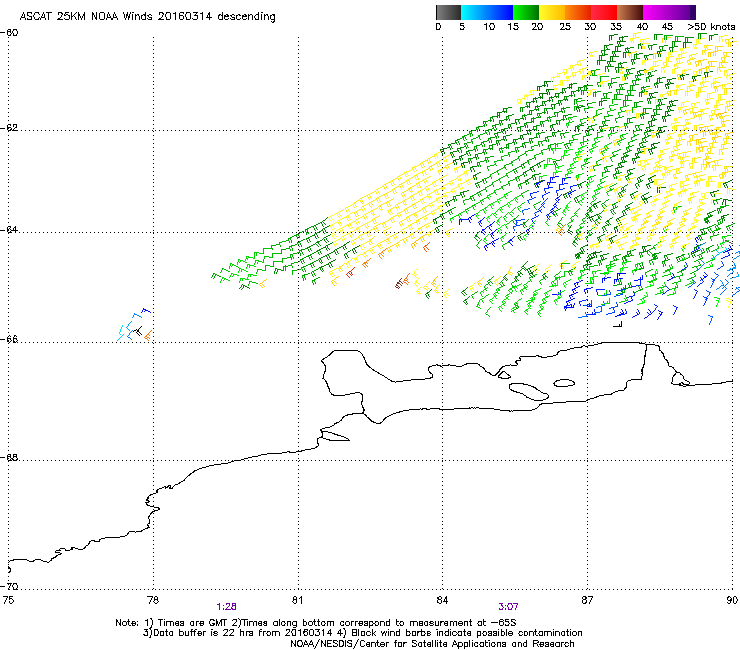
Task: Click the legend label '25'
Action: tap(565, 26)
